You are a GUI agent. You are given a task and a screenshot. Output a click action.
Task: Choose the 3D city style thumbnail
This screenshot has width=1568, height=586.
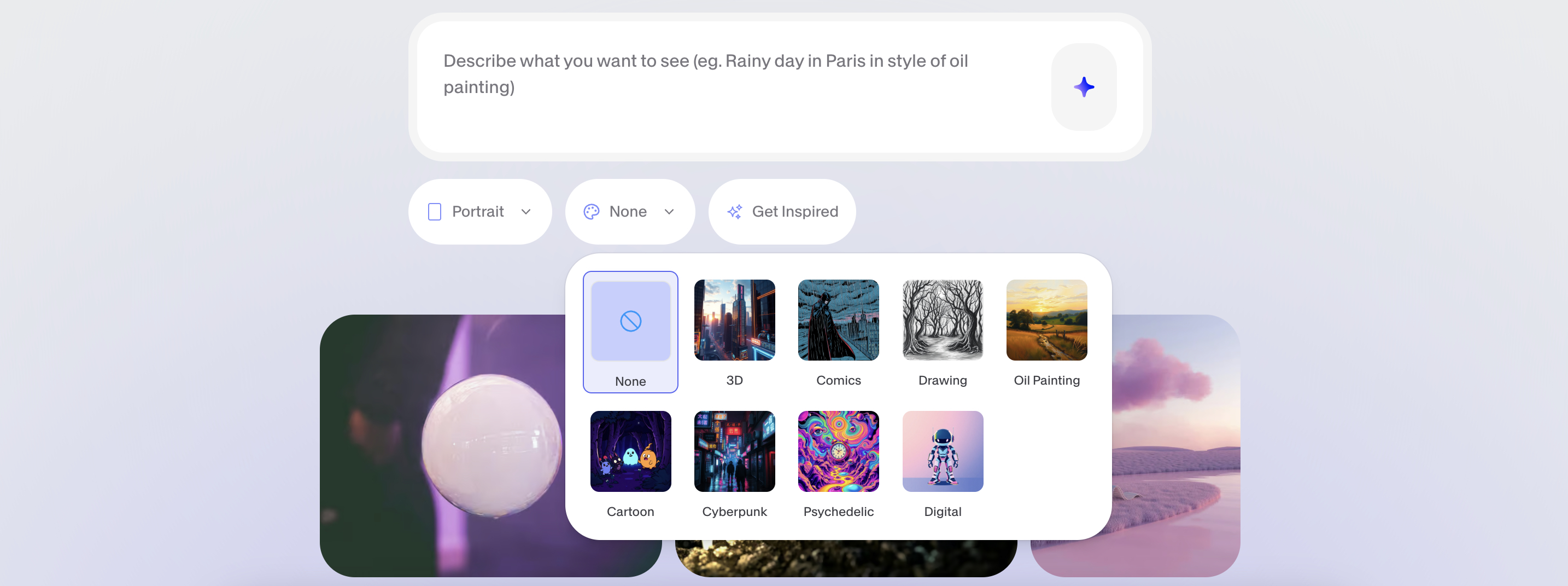coord(735,321)
